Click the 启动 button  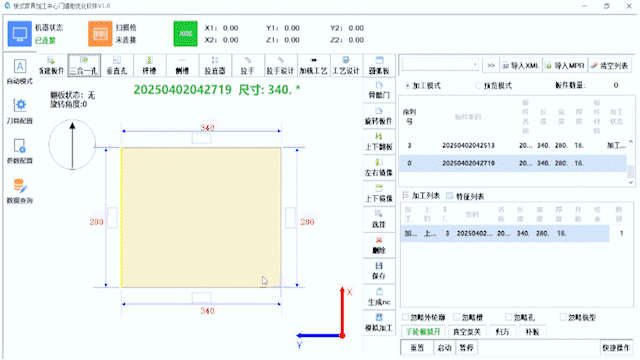tap(444, 348)
